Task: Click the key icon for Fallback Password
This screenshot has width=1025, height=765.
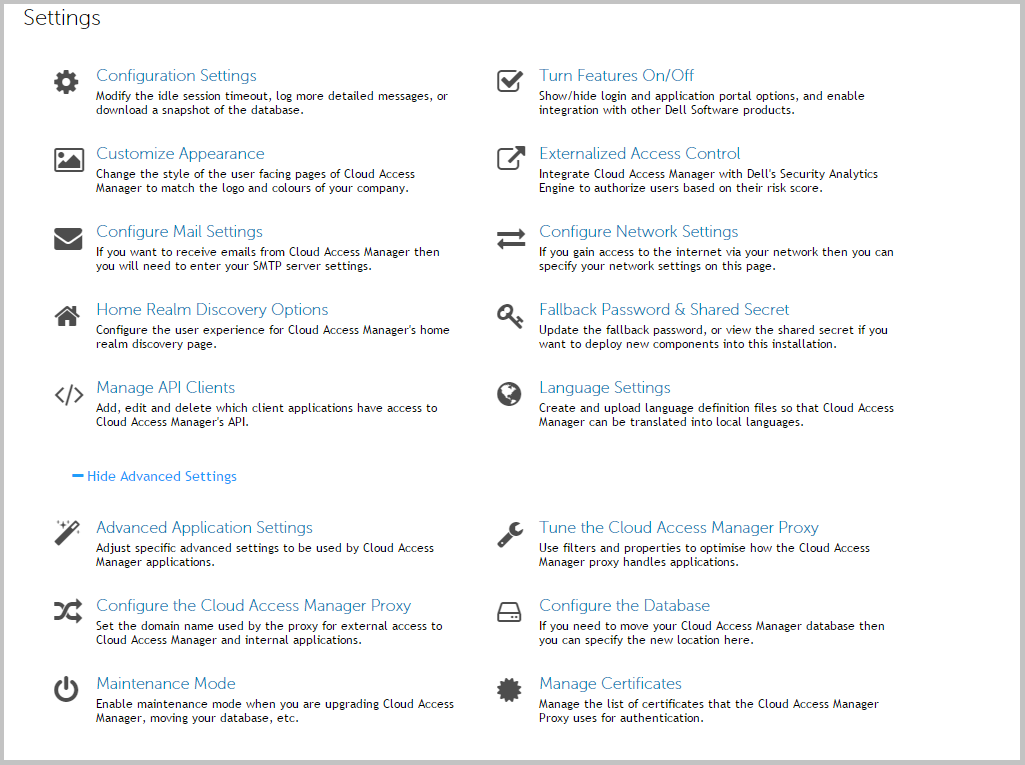Action: [510, 316]
